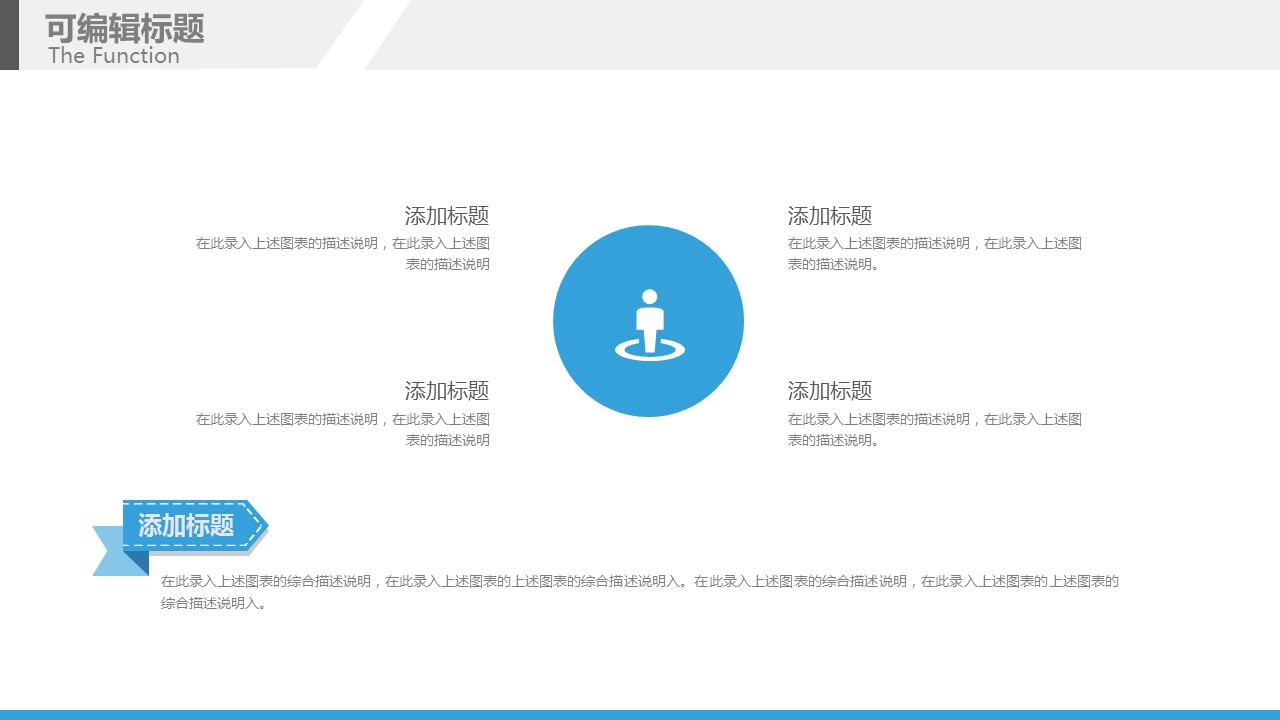The height and width of the screenshot is (720, 1280).
Task: Select the lower-left 添加标题 heading beside circle
Action: (x=446, y=391)
